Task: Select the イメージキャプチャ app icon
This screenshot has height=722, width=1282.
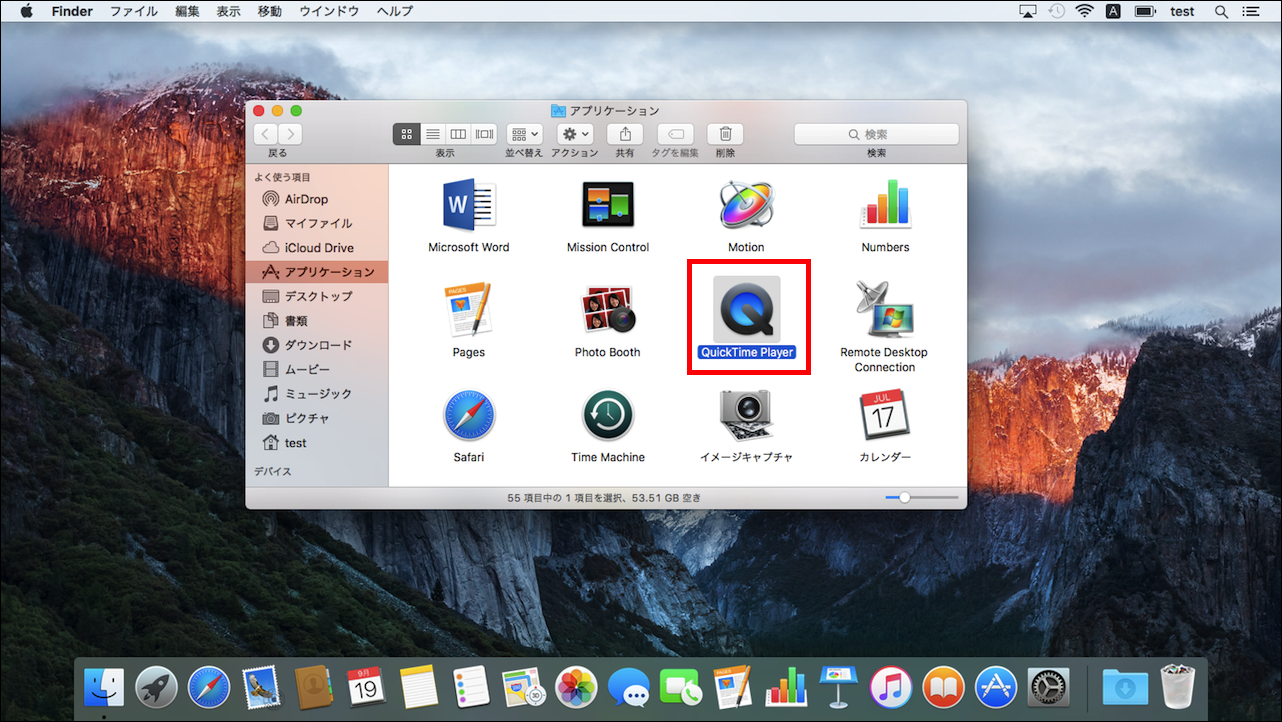Action: click(746, 415)
